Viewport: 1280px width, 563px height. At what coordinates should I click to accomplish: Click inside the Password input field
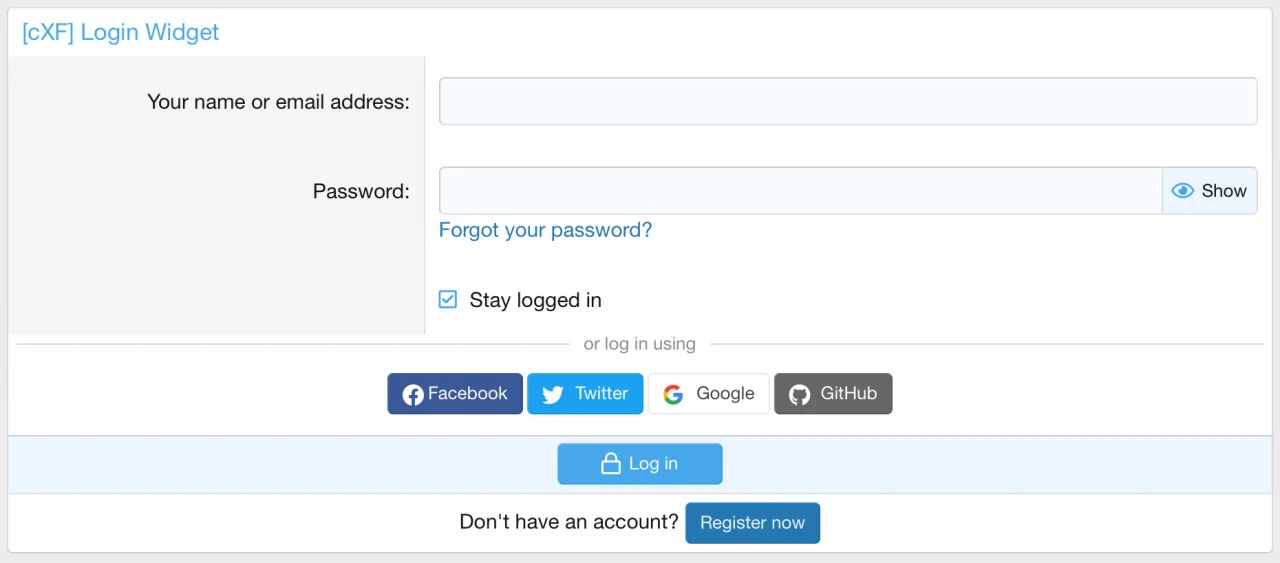pyautogui.click(x=800, y=191)
